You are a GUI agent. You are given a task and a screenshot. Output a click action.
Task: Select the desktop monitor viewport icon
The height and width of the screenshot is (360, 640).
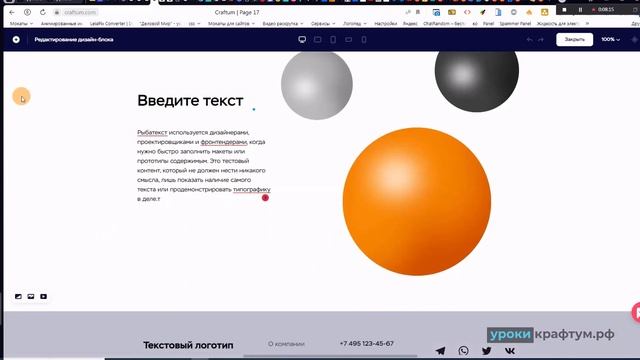(302, 40)
